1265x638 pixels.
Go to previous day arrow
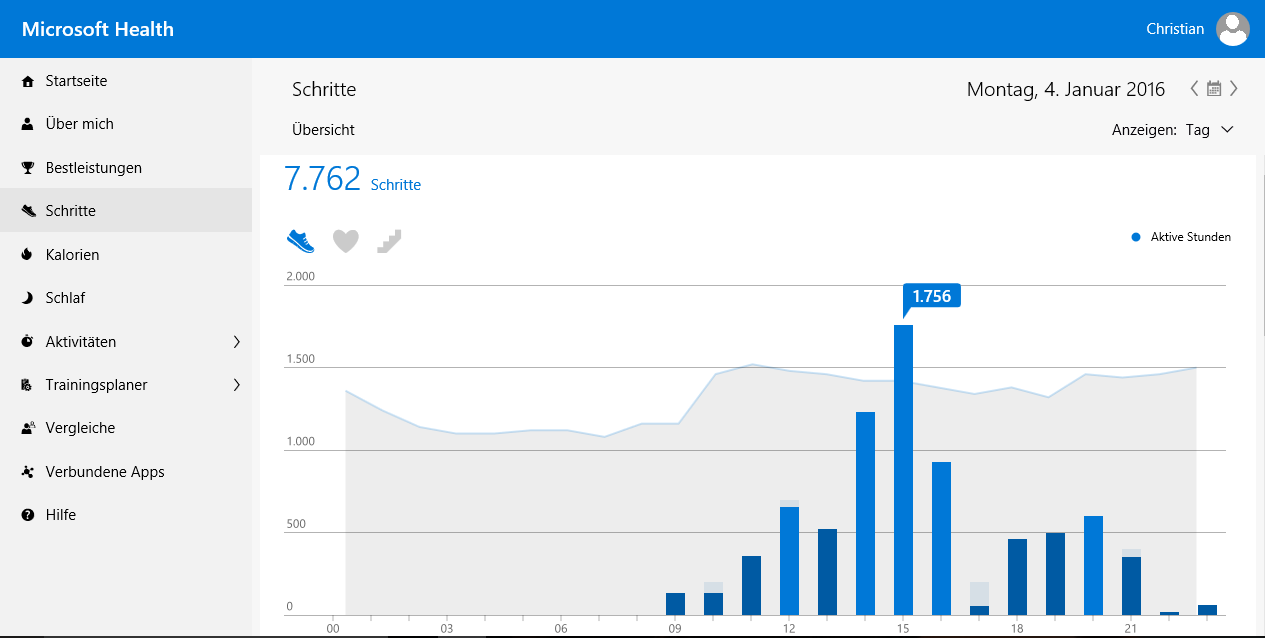1194,89
